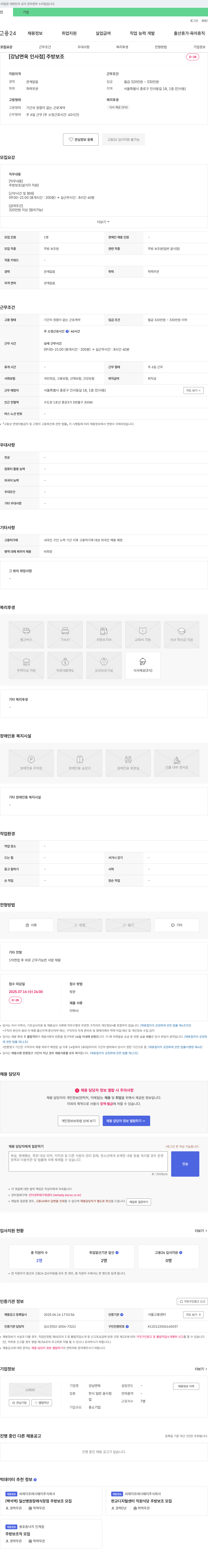The height and width of the screenshot is (1568, 208).
Task: Open the 실업급여 main menu
Action: pyautogui.click(x=103, y=34)
